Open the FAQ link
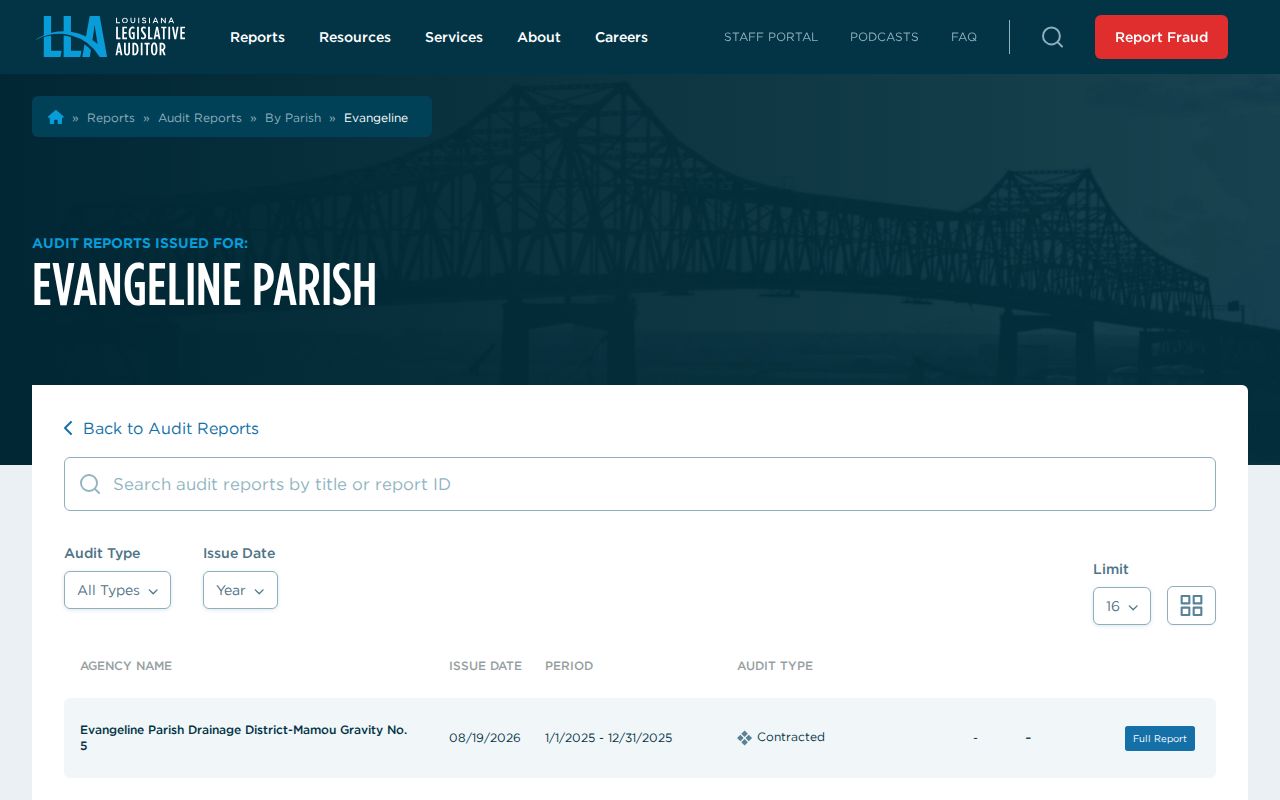1280x800 pixels. pos(964,37)
